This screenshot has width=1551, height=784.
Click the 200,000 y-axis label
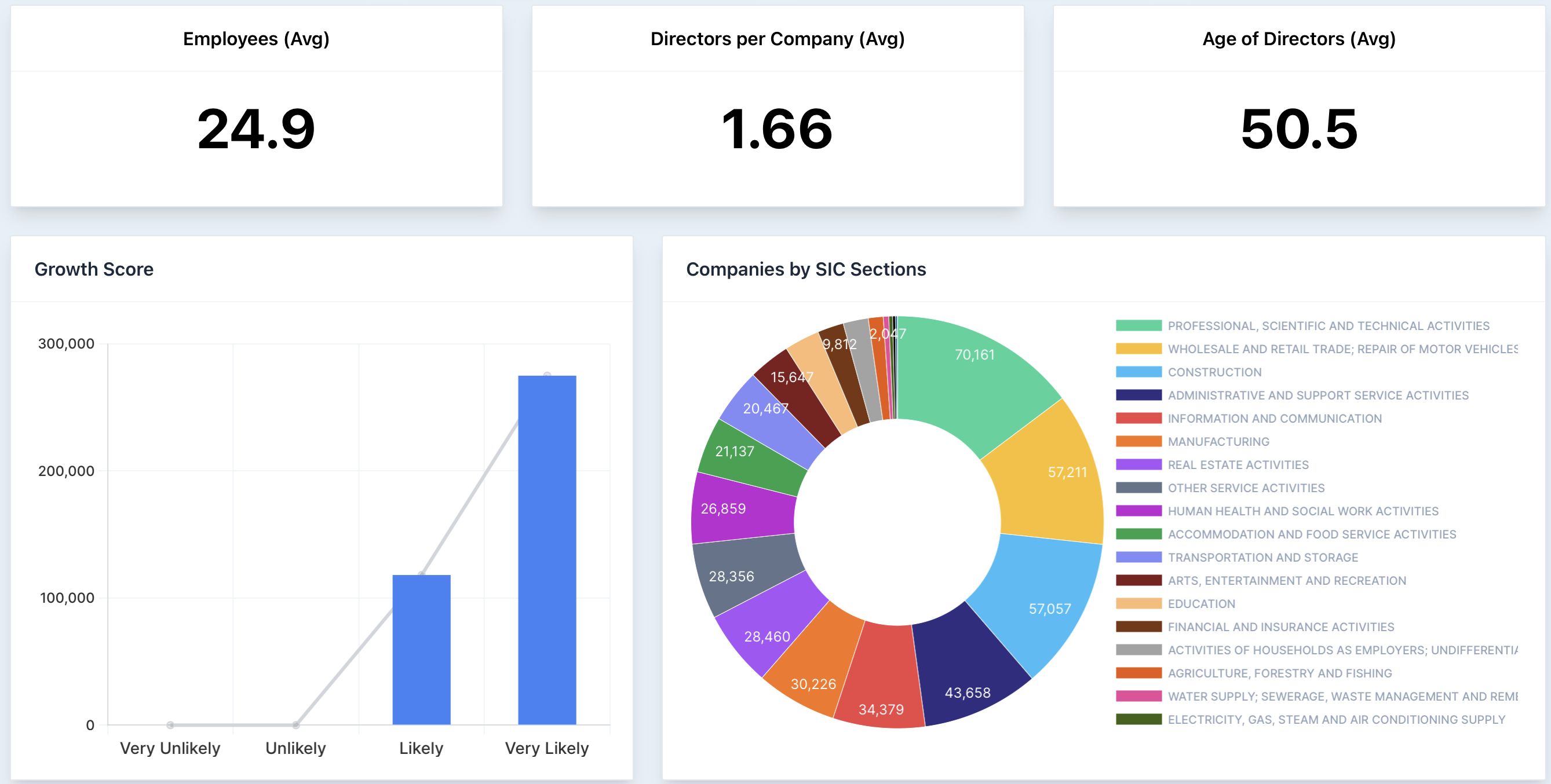click(66, 471)
